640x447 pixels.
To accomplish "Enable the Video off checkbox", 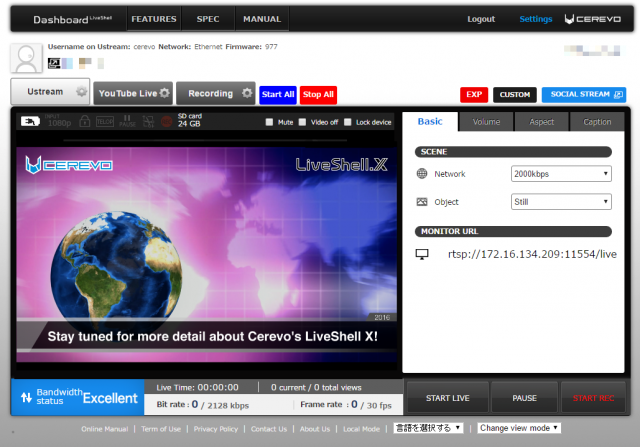I will (x=302, y=122).
